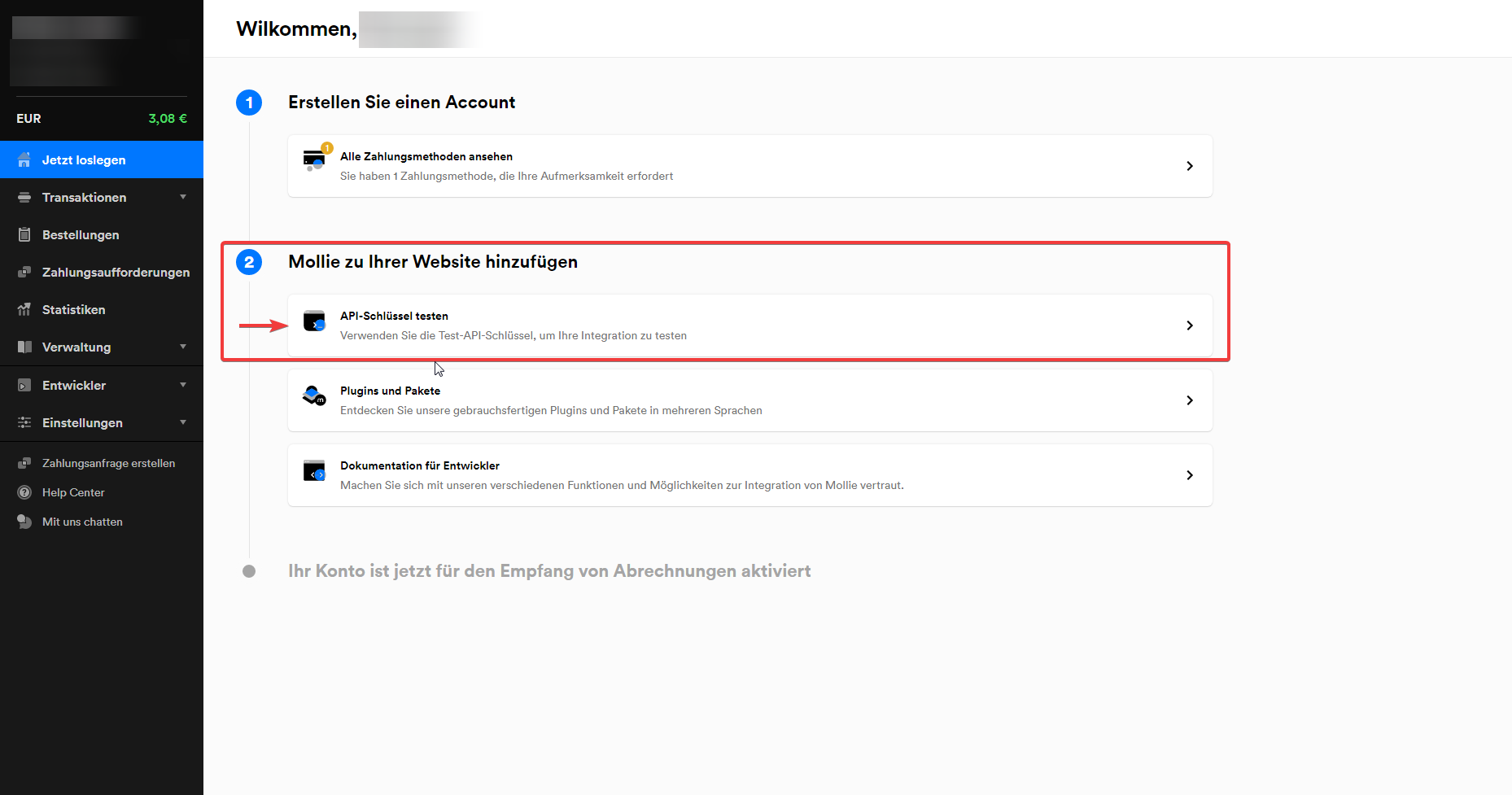
Task: Open the Help Center link
Action: 73,492
